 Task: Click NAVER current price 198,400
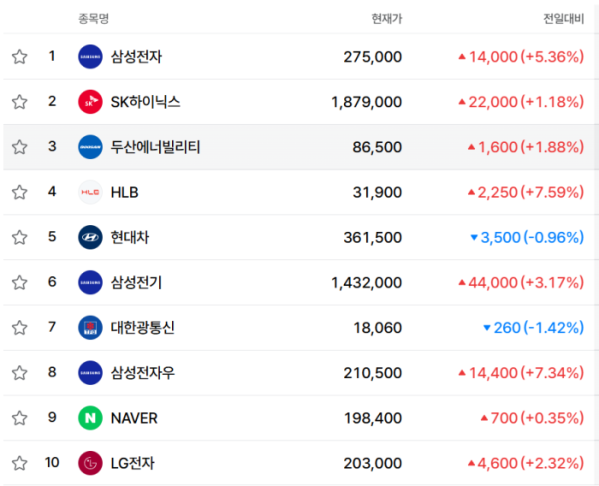(373, 418)
